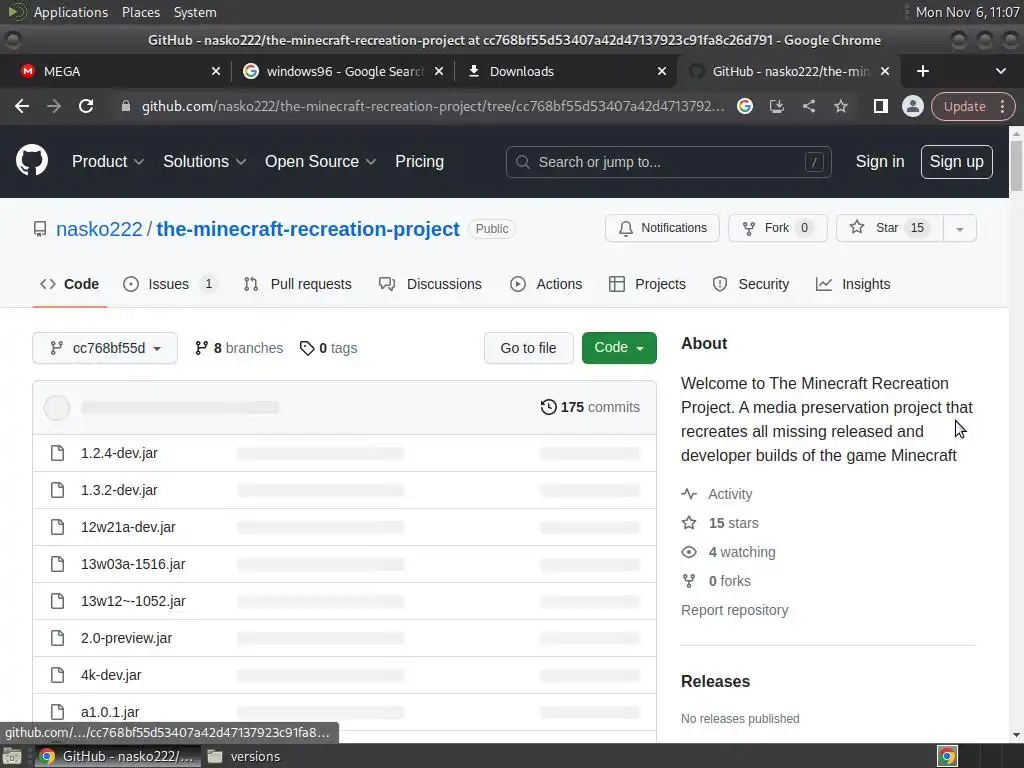Click the Chrome address bar URL
Image resolution: width=1024 pixels, height=768 pixels.
(432, 106)
